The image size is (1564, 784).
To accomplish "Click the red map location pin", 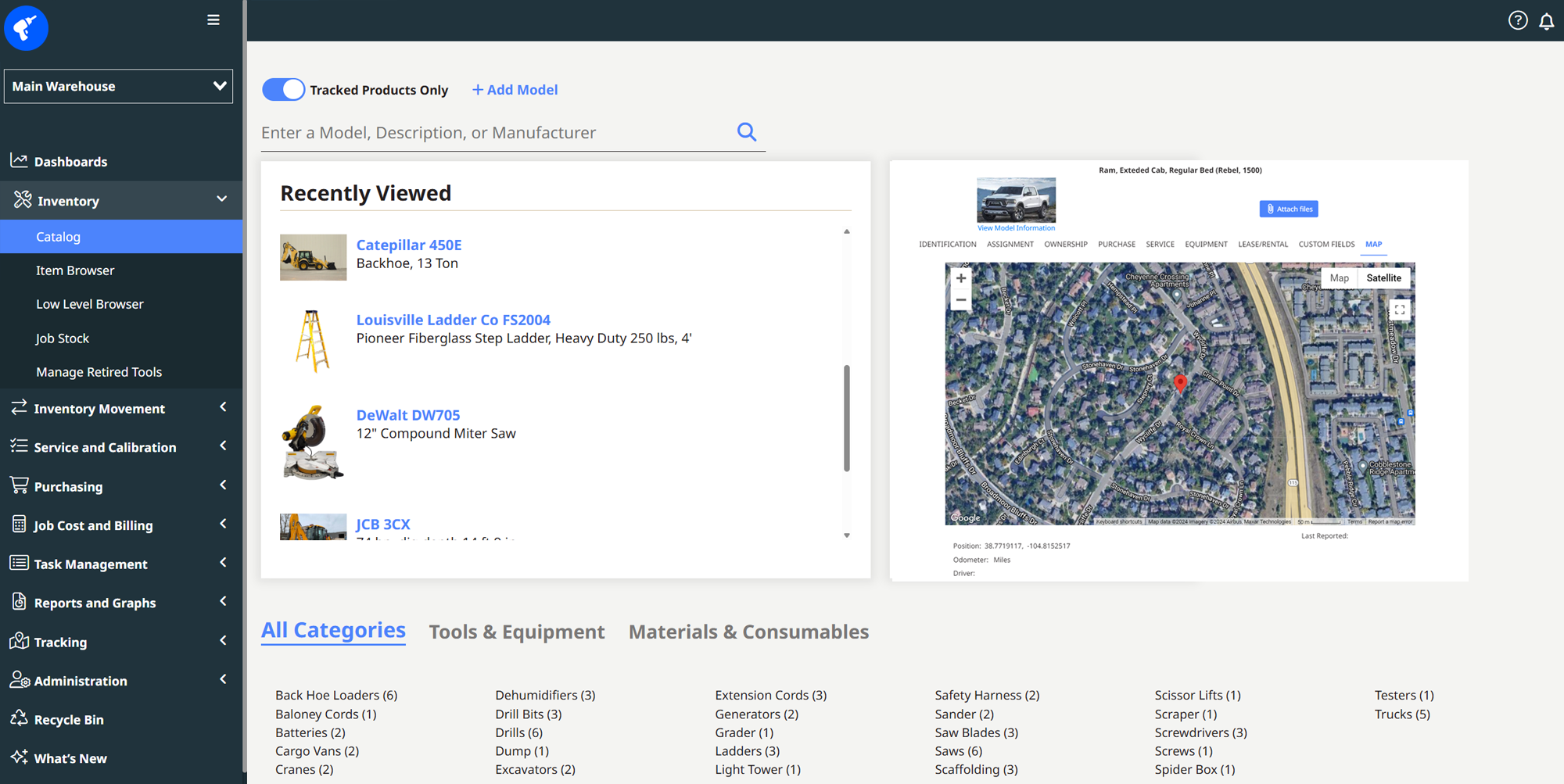I will 1180,382.
